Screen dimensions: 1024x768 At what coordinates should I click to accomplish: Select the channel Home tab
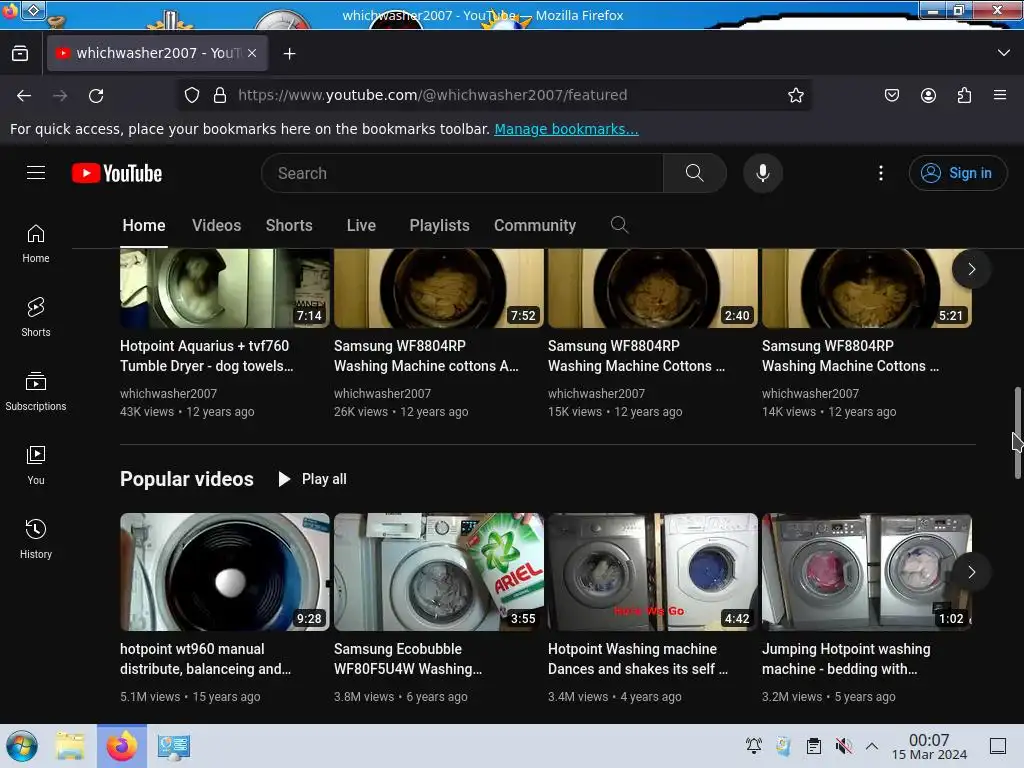point(144,225)
